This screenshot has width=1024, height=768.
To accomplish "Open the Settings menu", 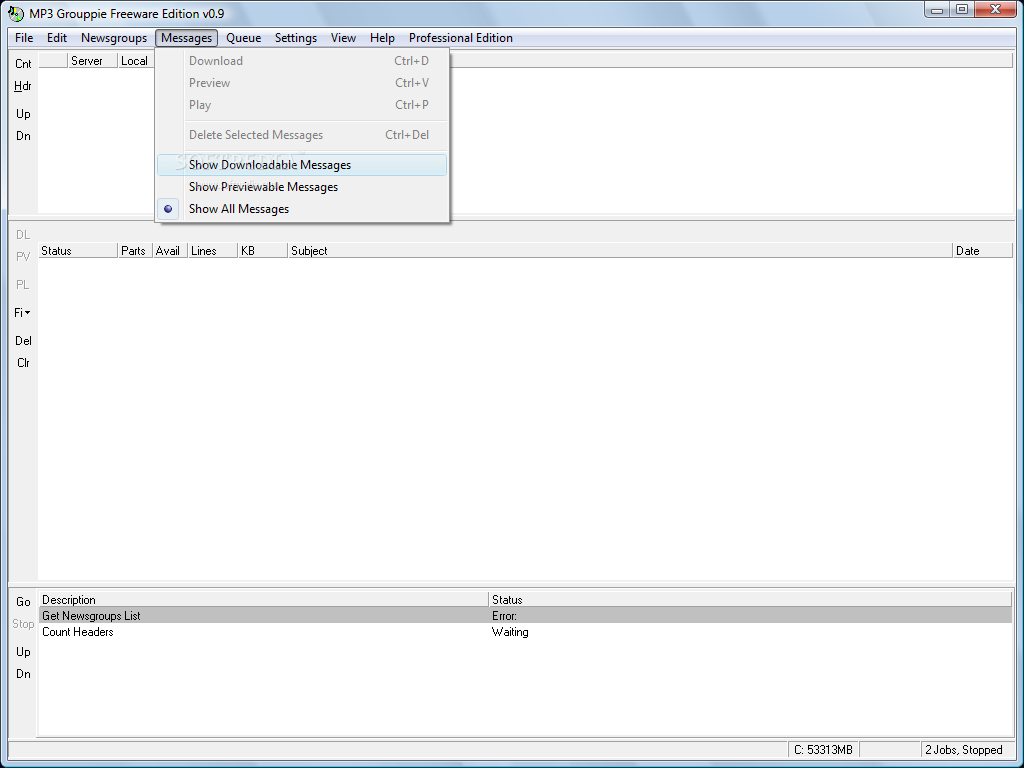I will tap(295, 38).
